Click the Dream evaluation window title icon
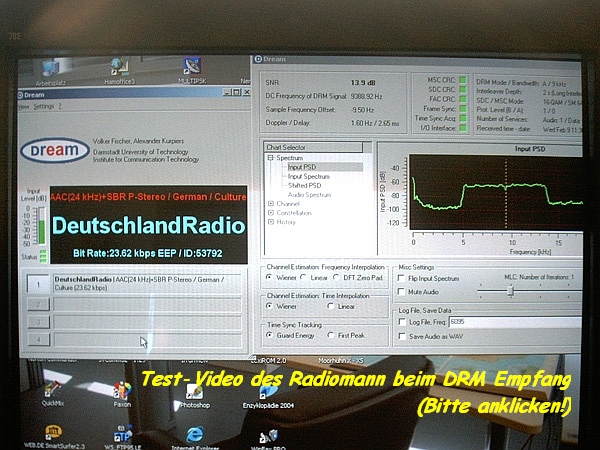The height and width of the screenshot is (450, 600). 258,59
